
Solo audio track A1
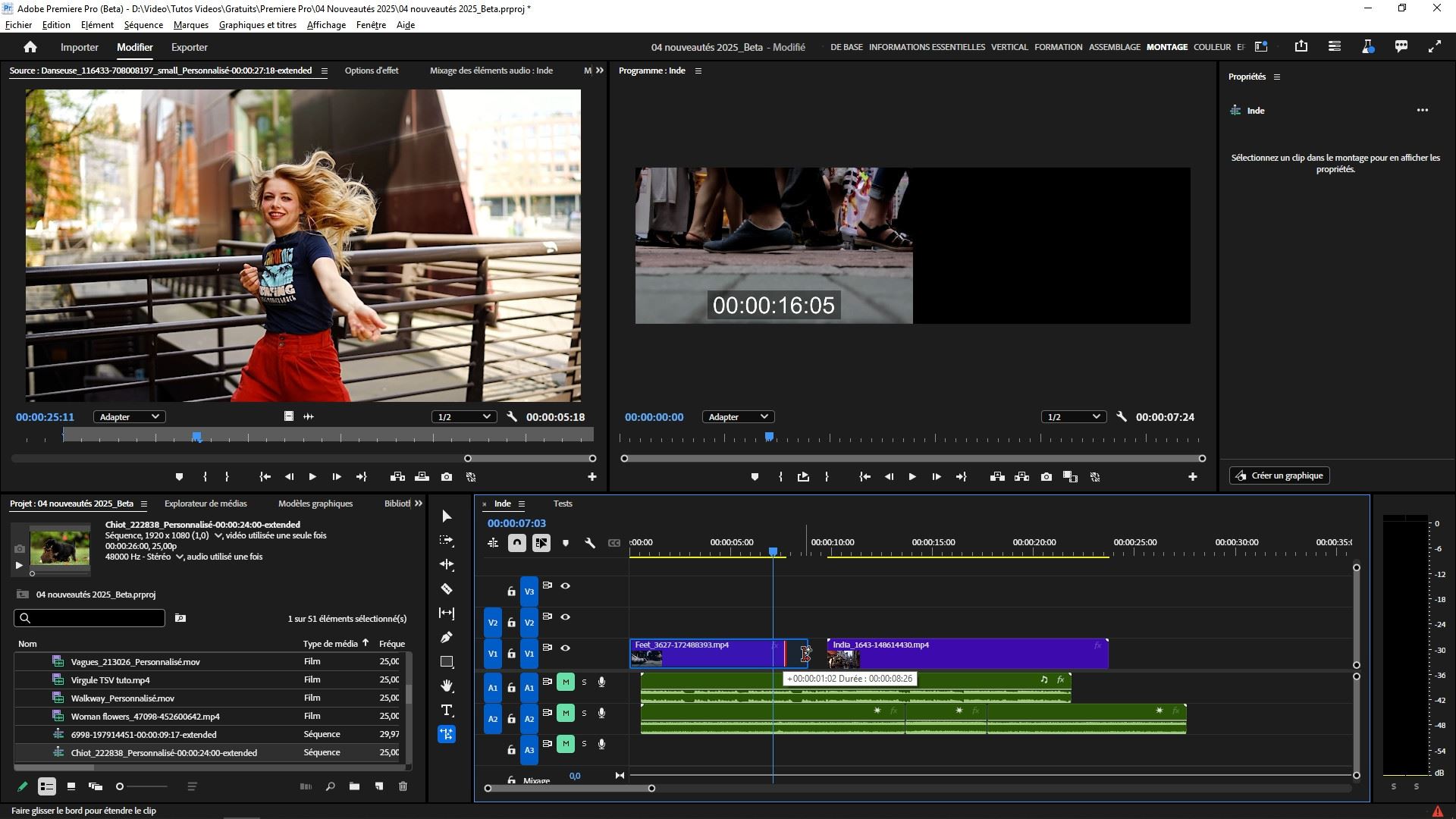coord(584,682)
